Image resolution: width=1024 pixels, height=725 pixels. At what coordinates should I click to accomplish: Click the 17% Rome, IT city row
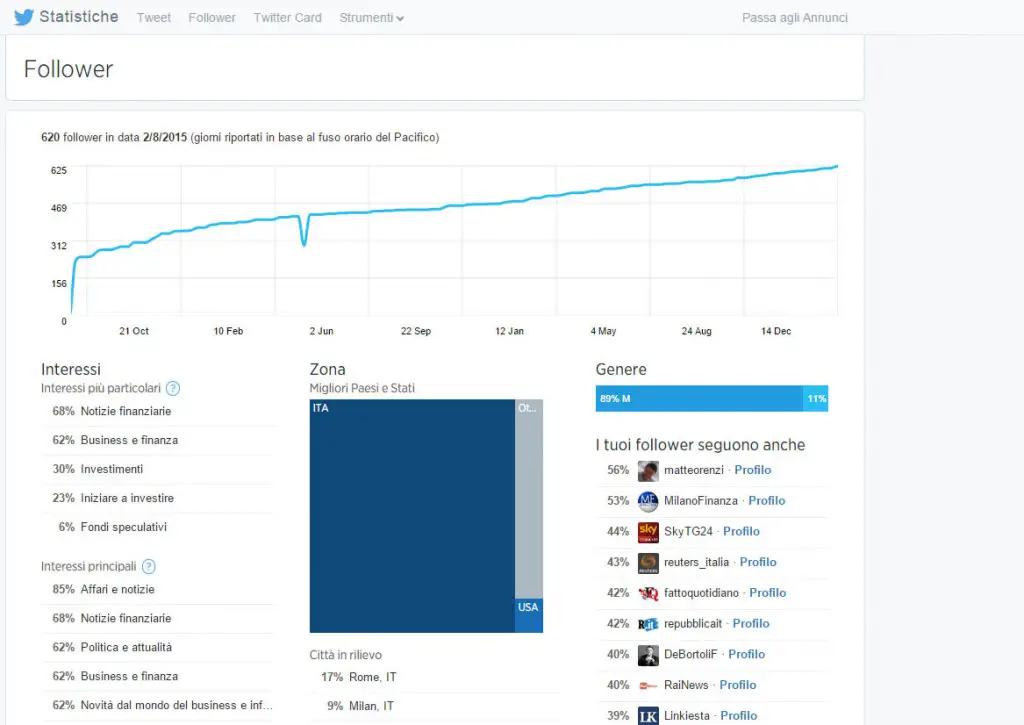click(x=434, y=677)
